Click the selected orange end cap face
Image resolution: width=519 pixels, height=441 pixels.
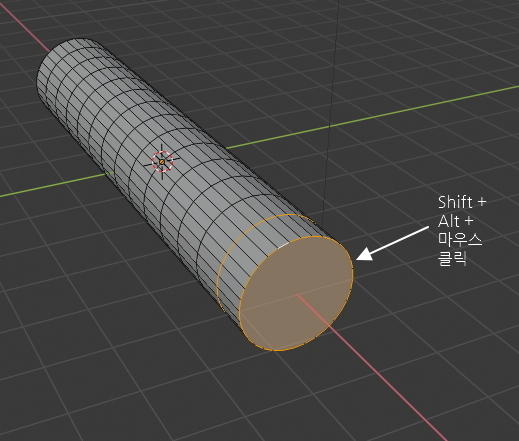(x=296, y=293)
